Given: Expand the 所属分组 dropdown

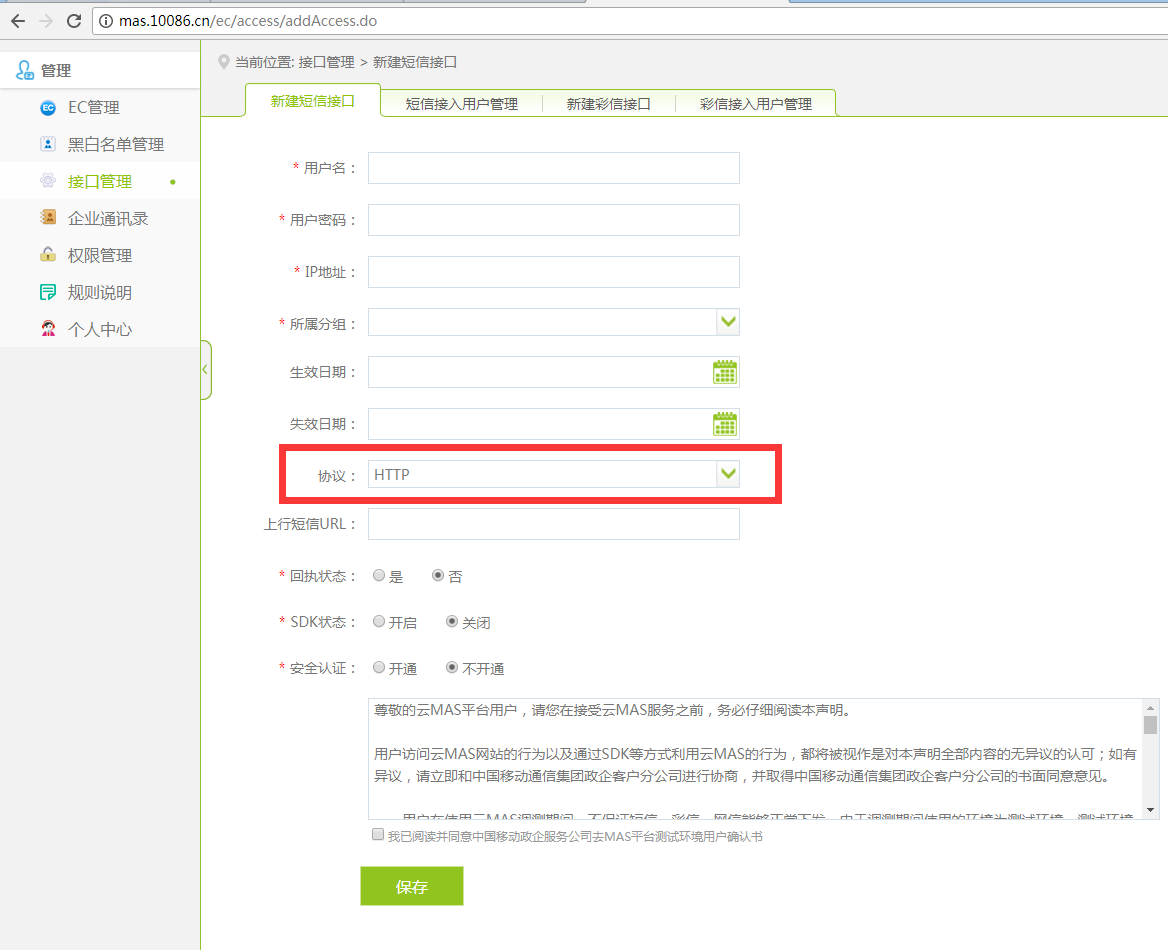Looking at the screenshot, I should tap(728, 322).
